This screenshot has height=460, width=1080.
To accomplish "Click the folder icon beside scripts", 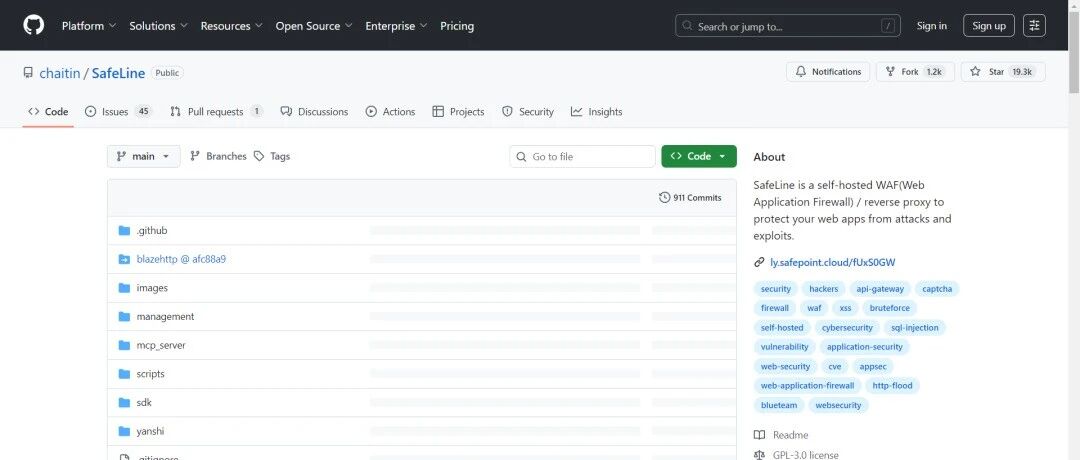I will [x=124, y=374].
